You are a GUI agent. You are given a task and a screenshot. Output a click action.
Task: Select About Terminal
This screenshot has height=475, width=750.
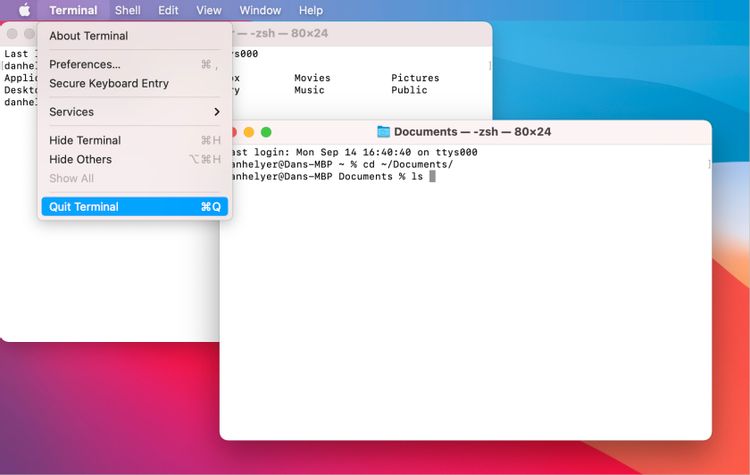click(x=134, y=36)
